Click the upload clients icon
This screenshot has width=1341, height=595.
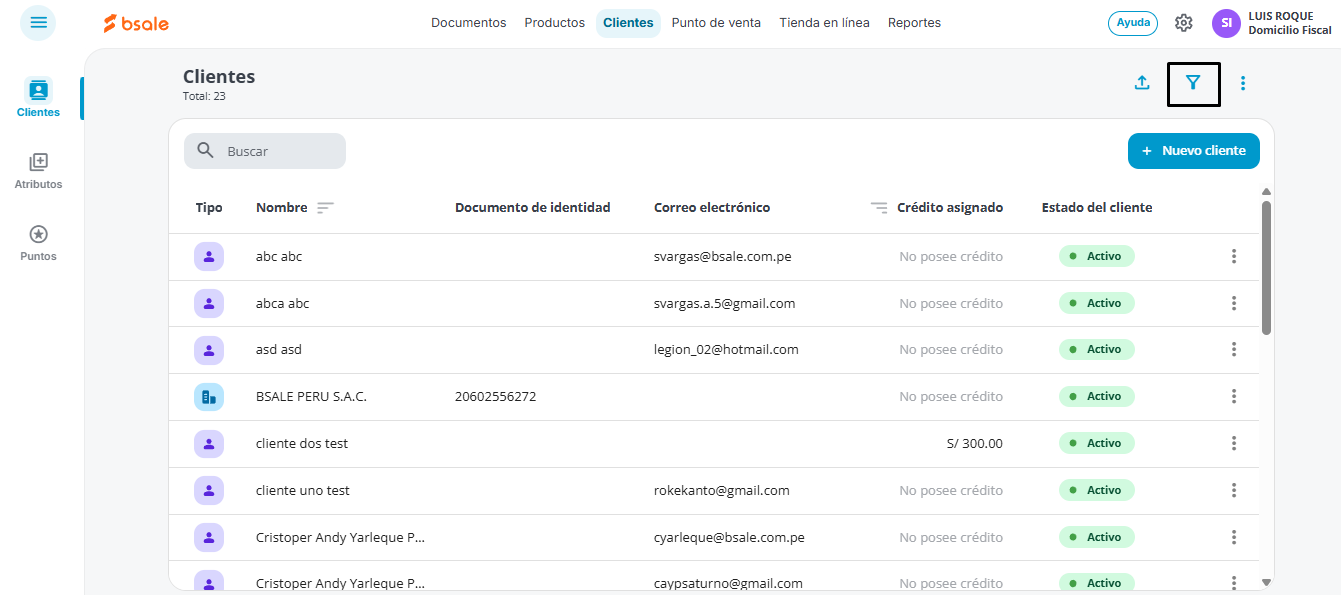coord(1142,83)
